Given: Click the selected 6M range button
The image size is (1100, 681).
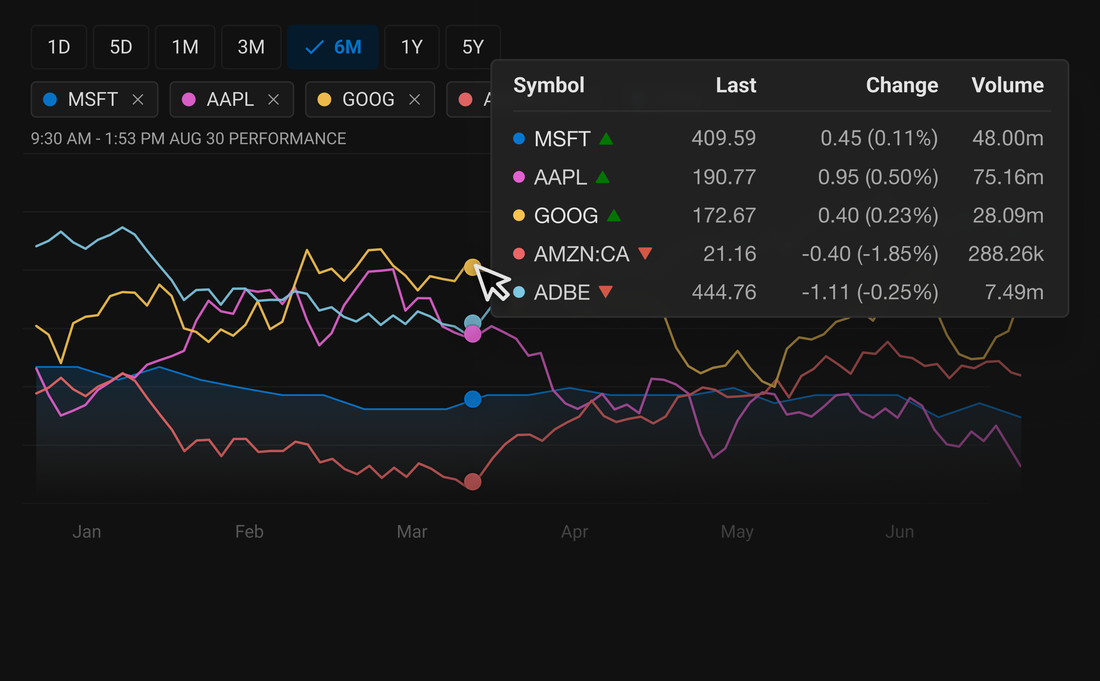Looking at the screenshot, I should (x=333, y=47).
